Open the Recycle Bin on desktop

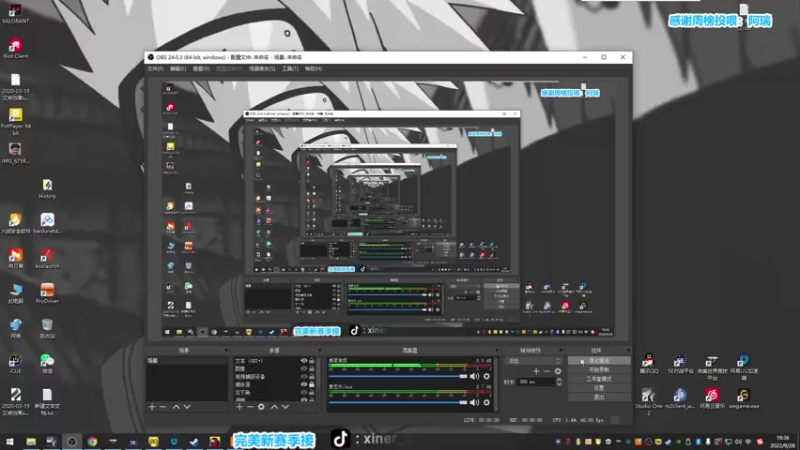[47, 328]
